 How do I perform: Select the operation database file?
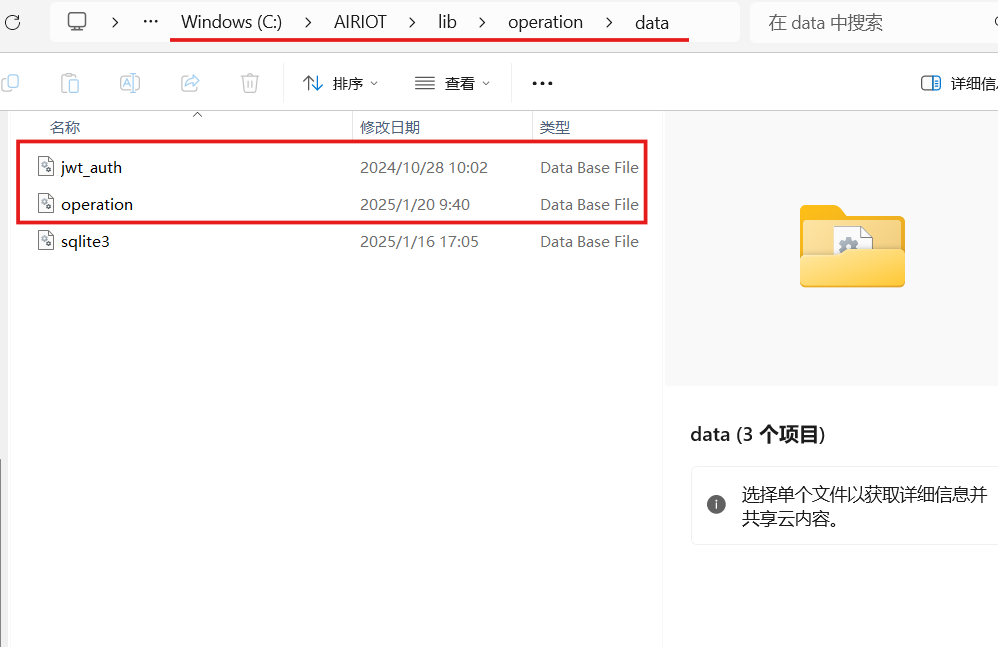point(97,204)
